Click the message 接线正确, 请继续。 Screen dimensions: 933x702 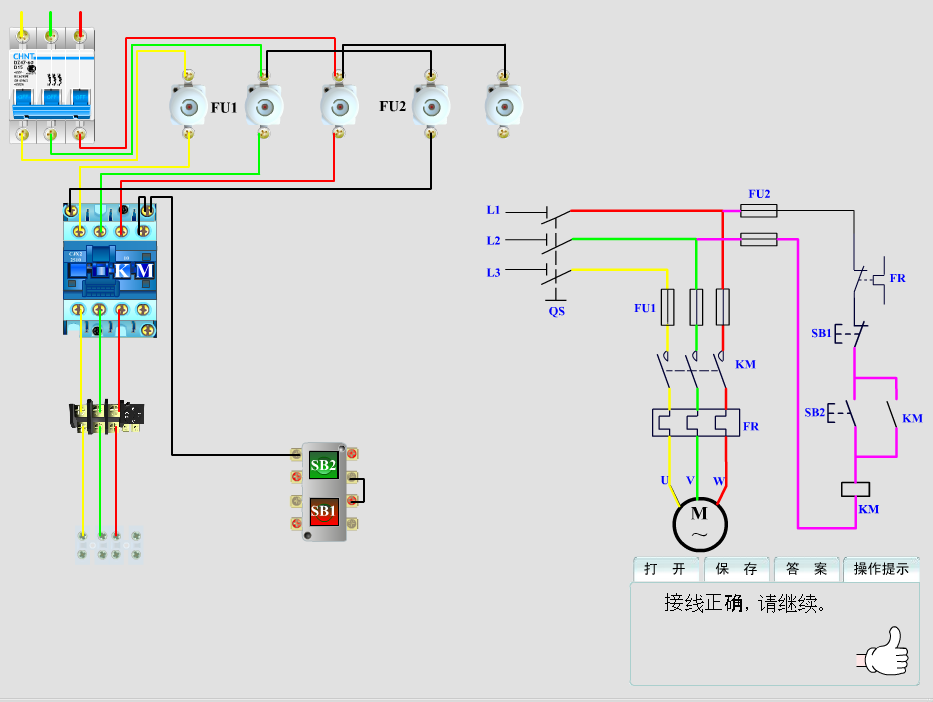(x=745, y=603)
